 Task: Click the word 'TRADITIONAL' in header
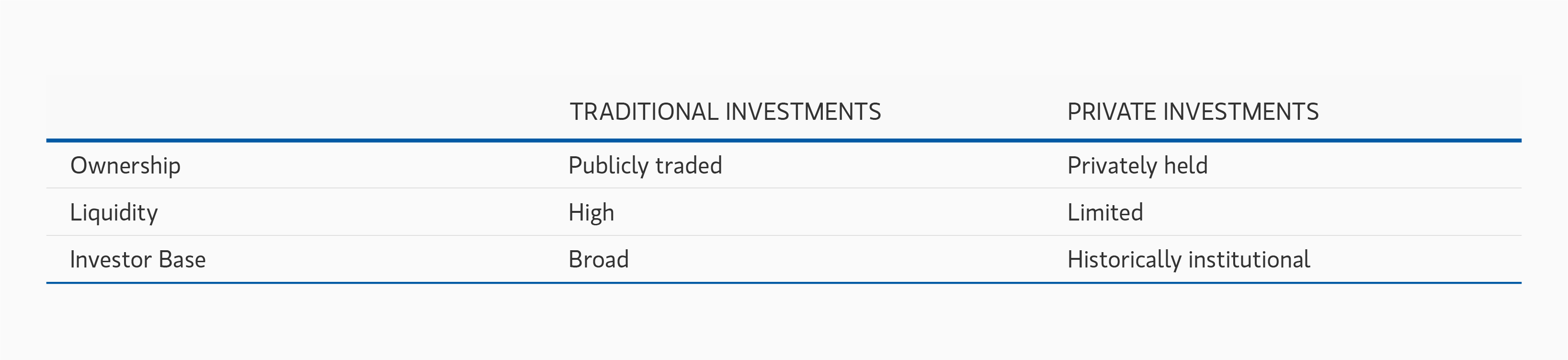(x=644, y=112)
